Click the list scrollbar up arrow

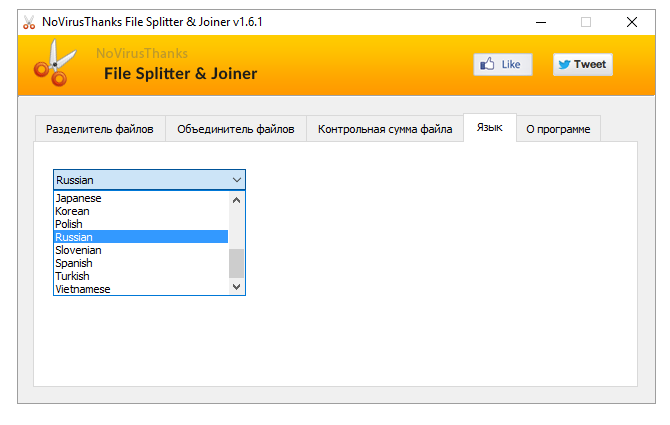[x=237, y=199]
